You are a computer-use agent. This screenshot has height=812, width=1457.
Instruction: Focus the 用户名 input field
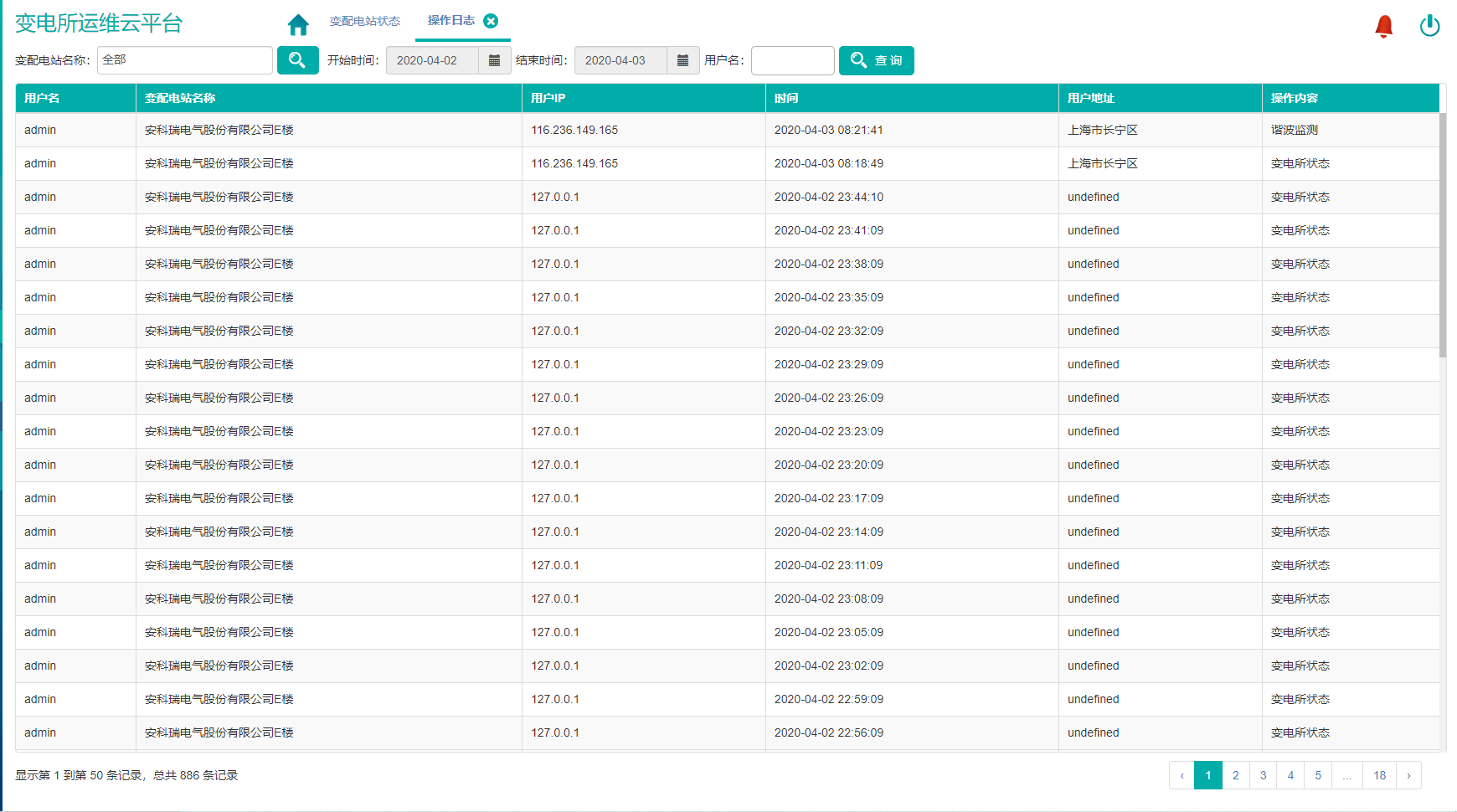point(793,60)
